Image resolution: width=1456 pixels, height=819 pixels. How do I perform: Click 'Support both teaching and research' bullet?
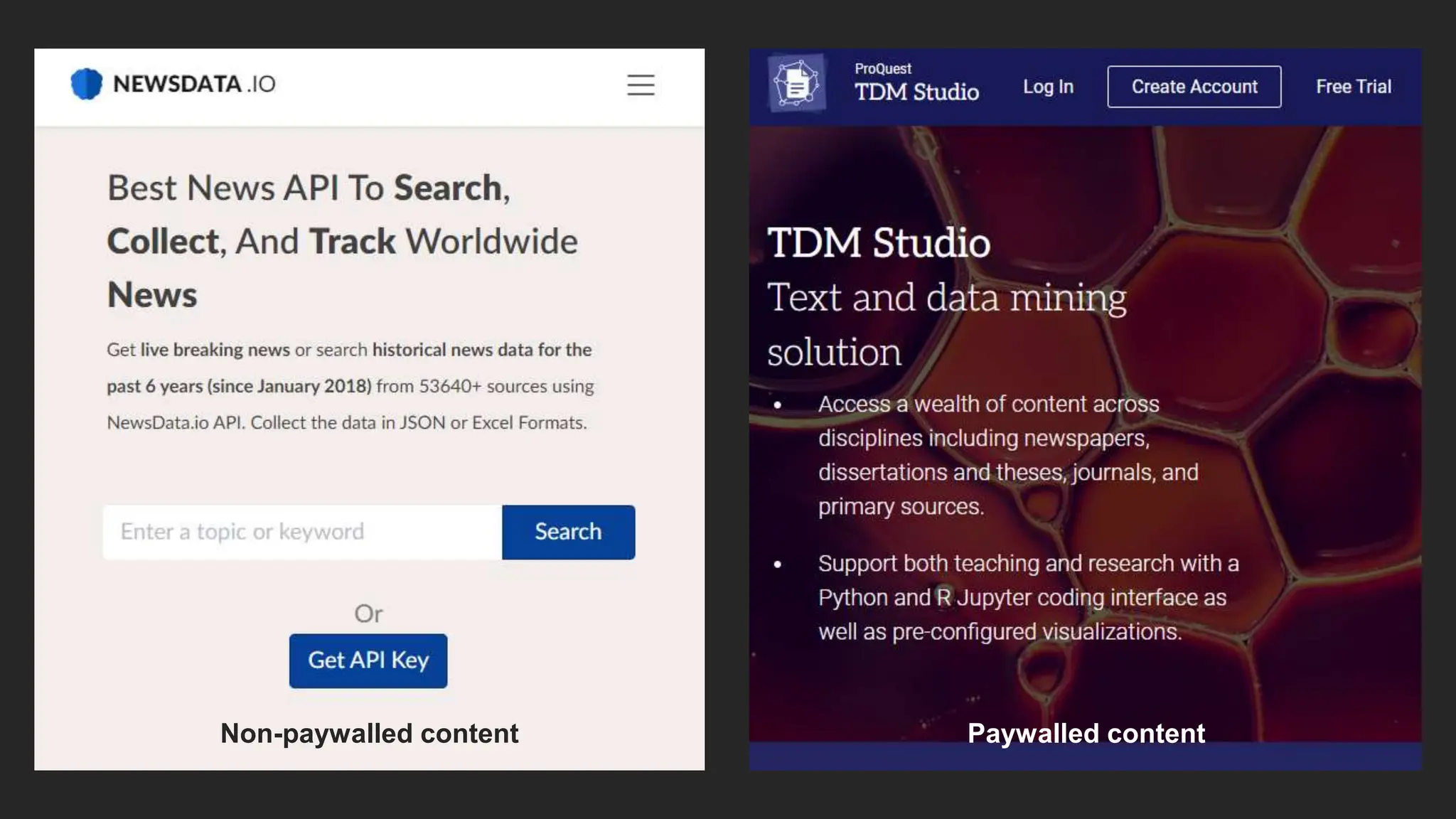tap(1028, 597)
